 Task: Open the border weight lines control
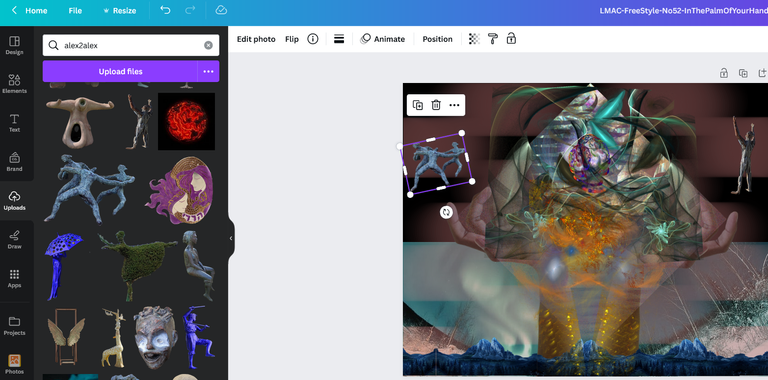[x=339, y=39]
